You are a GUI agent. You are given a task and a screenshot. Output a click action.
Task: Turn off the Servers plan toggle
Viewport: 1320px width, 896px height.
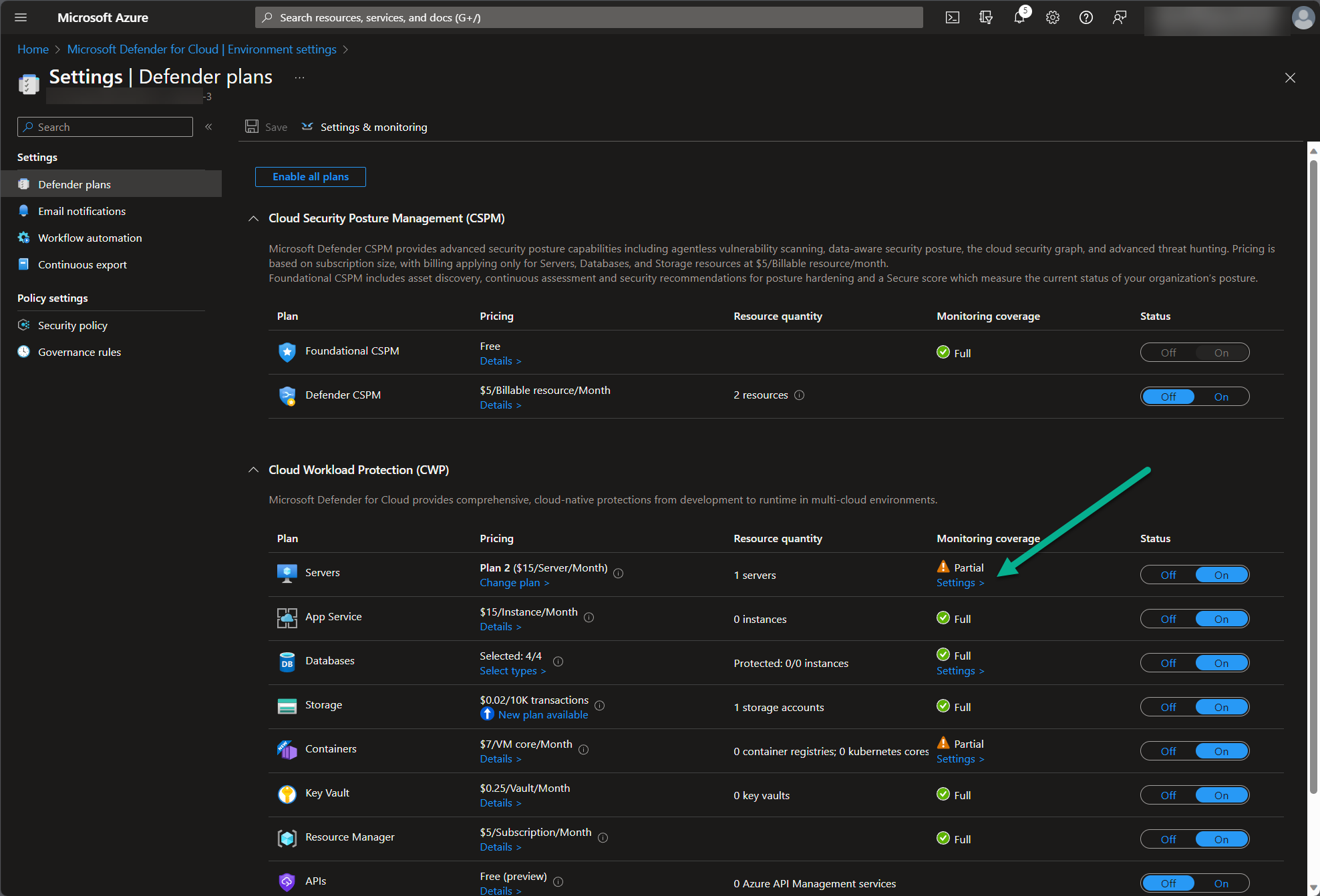pyautogui.click(x=1168, y=574)
